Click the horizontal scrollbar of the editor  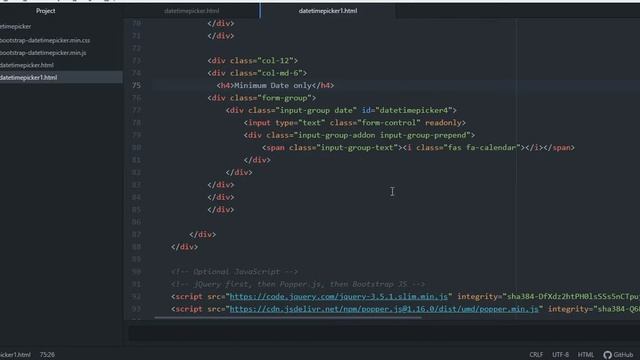(288, 317)
